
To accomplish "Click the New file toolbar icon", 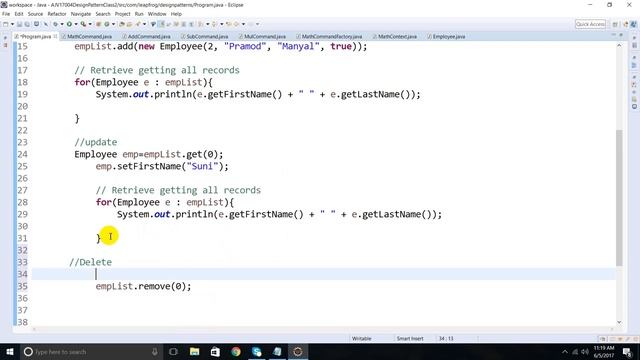I will (6, 24).
